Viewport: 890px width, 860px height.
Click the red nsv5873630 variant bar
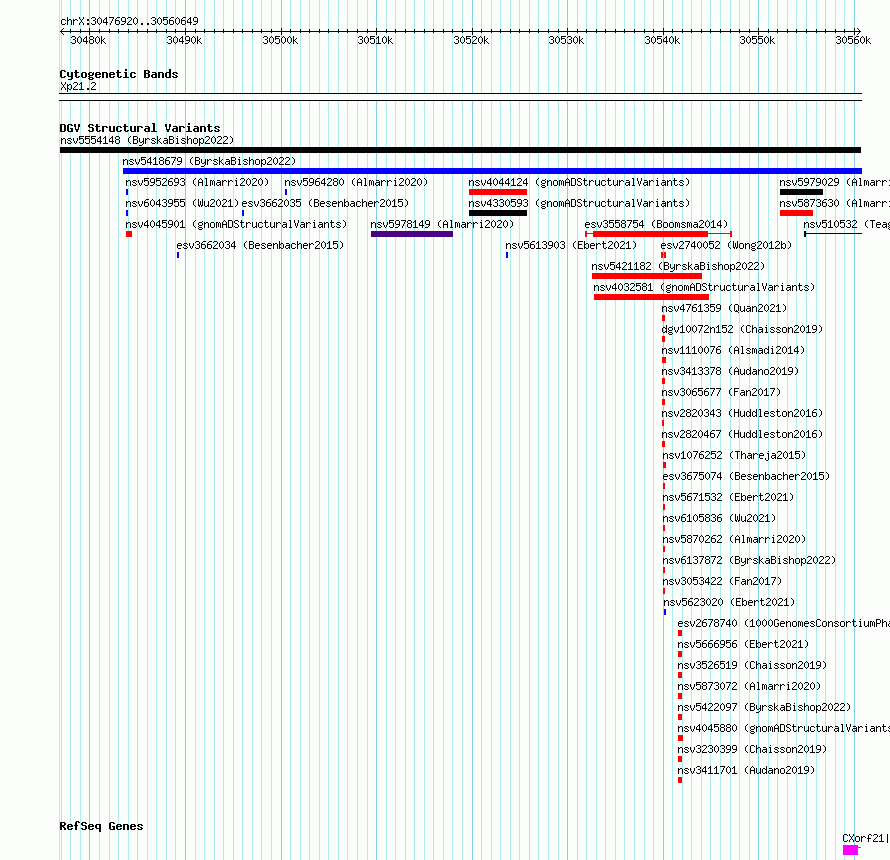(x=796, y=213)
